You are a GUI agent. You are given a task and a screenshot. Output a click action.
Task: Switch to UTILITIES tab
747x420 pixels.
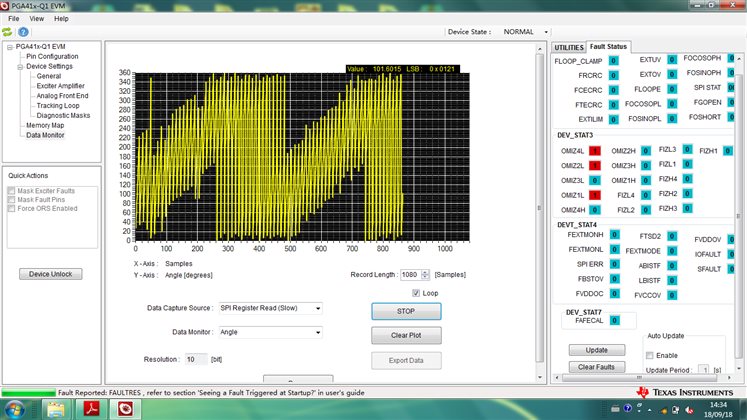(x=569, y=48)
